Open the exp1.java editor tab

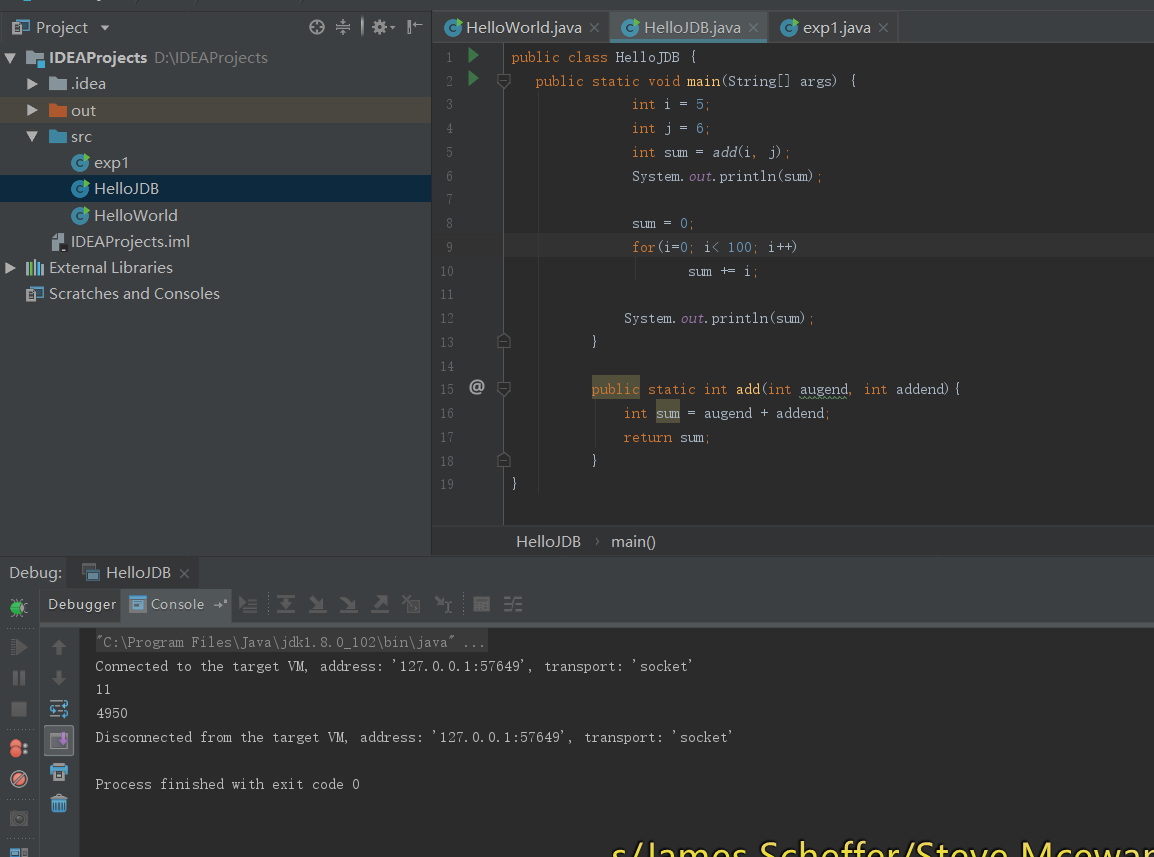click(x=836, y=28)
